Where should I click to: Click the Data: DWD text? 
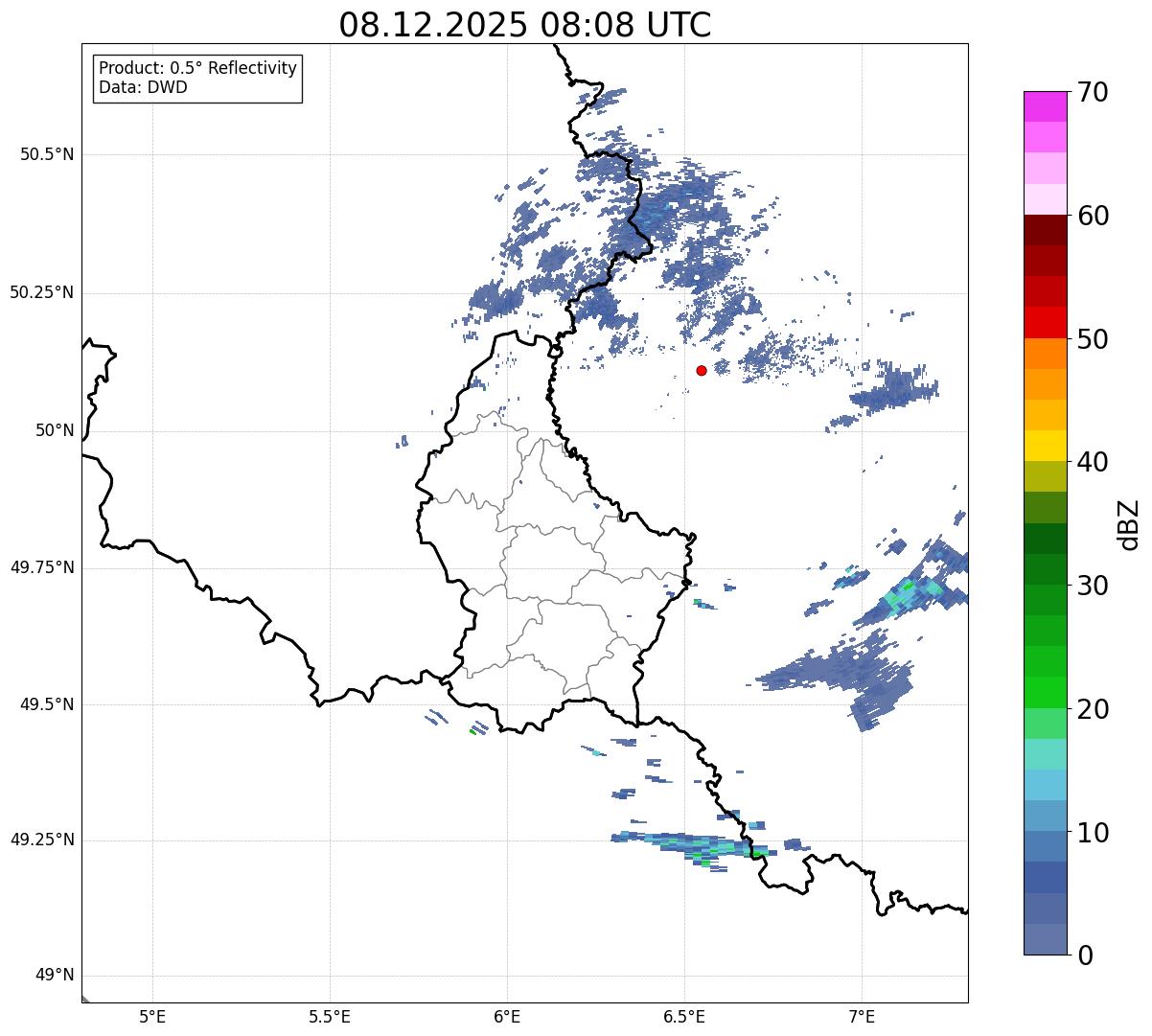143,87
